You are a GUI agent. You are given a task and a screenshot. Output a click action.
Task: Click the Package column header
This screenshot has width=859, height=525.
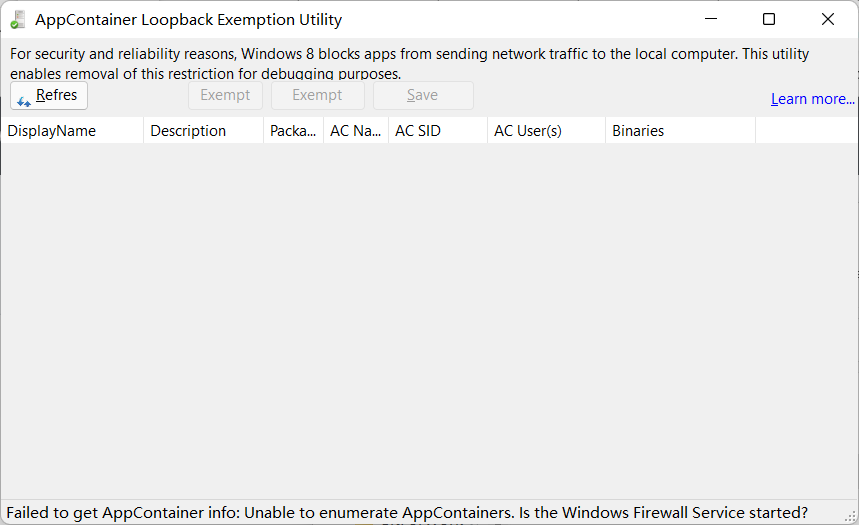pos(293,131)
